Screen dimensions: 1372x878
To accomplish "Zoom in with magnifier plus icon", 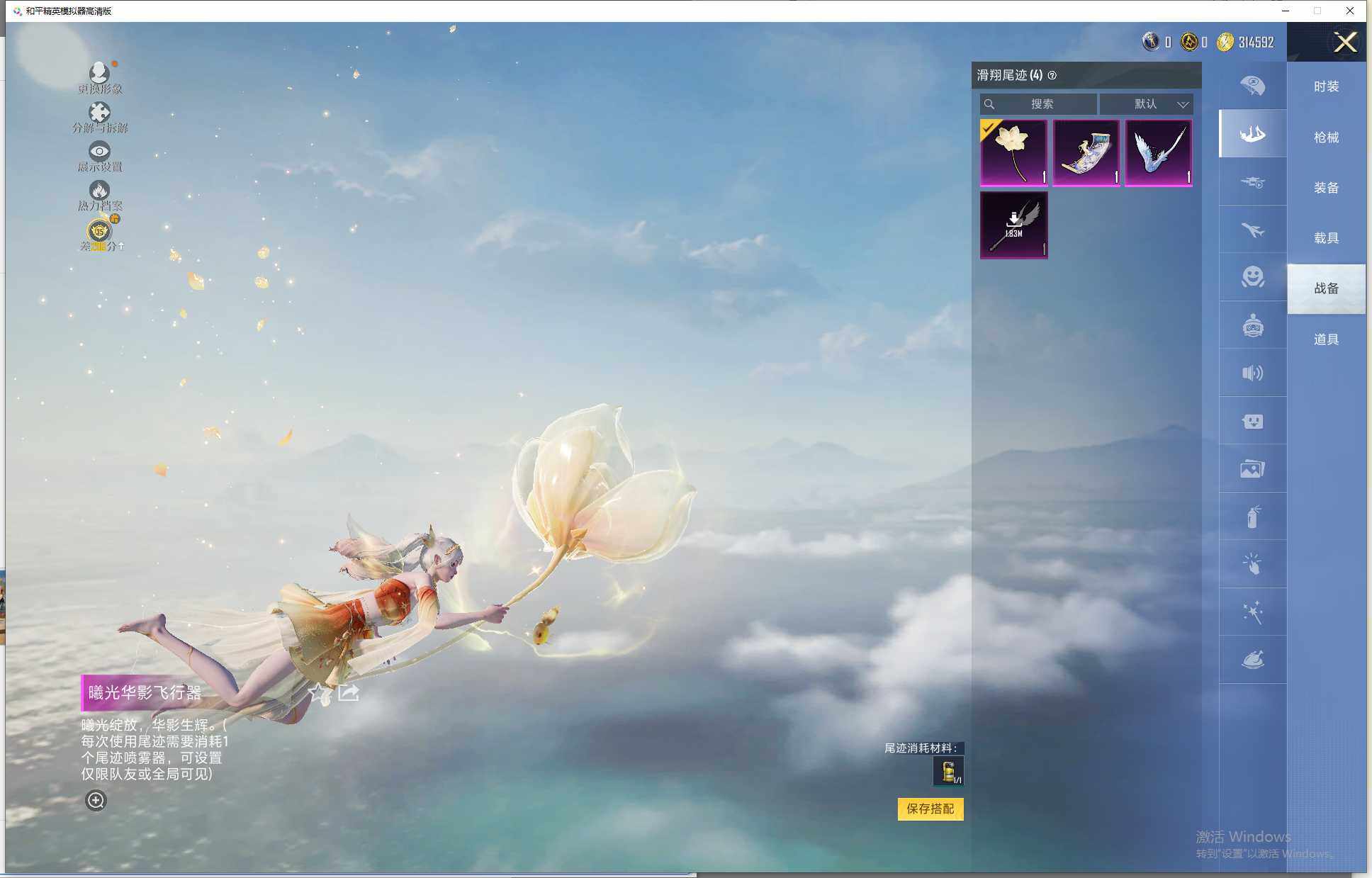I will pos(96,800).
